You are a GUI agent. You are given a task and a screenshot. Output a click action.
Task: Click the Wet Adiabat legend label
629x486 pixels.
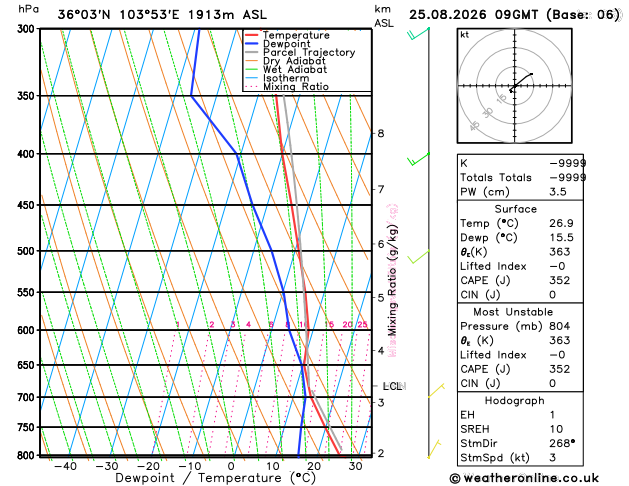click(295, 69)
